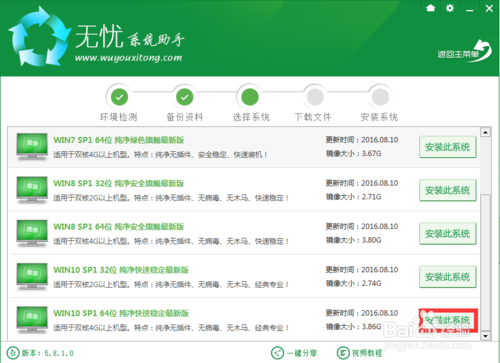Install WIN10 SP1 32位 system
The width and height of the screenshot is (500, 363).
click(x=448, y=277)
